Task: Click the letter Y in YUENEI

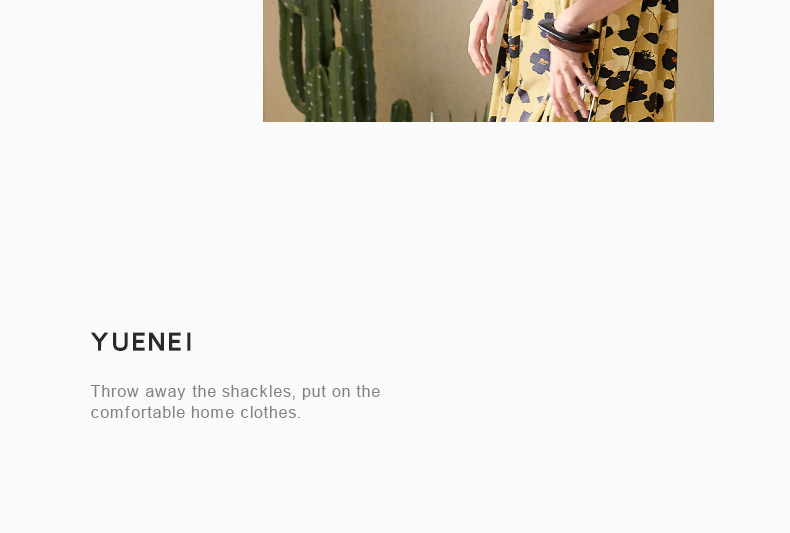Action: [x=99, y=342]
